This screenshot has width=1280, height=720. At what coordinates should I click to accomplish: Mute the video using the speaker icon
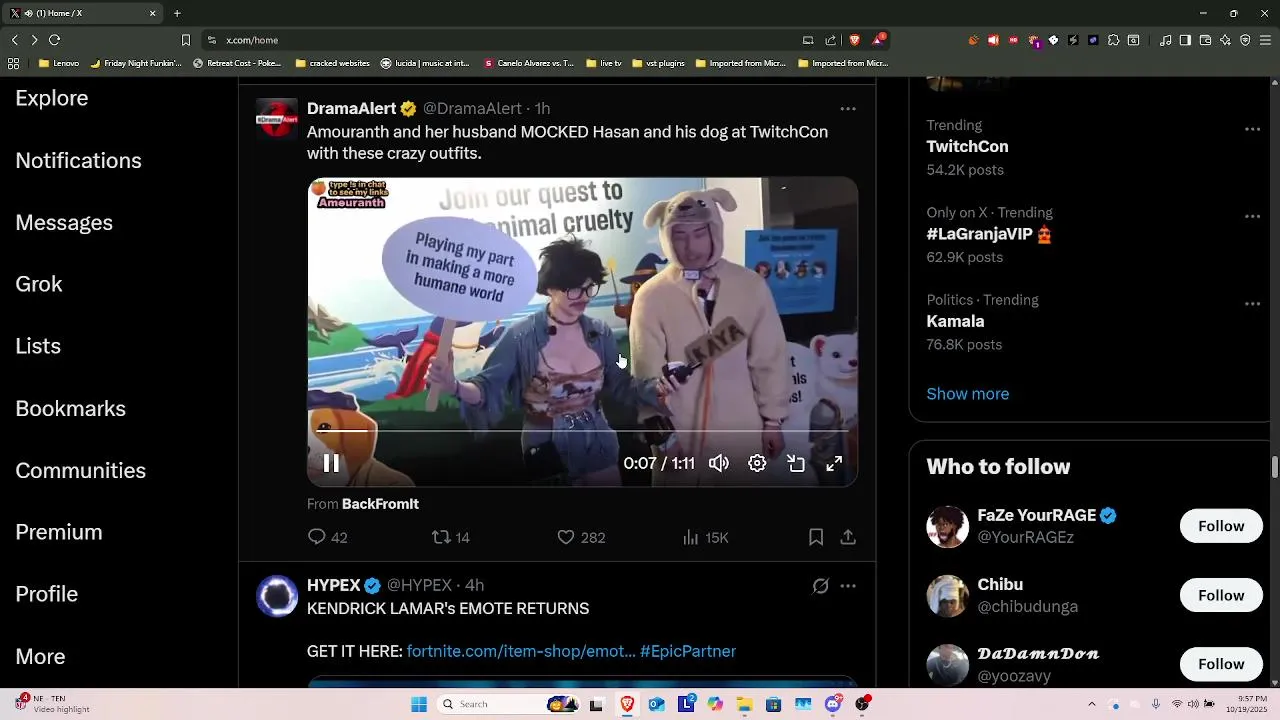point(719,463)
